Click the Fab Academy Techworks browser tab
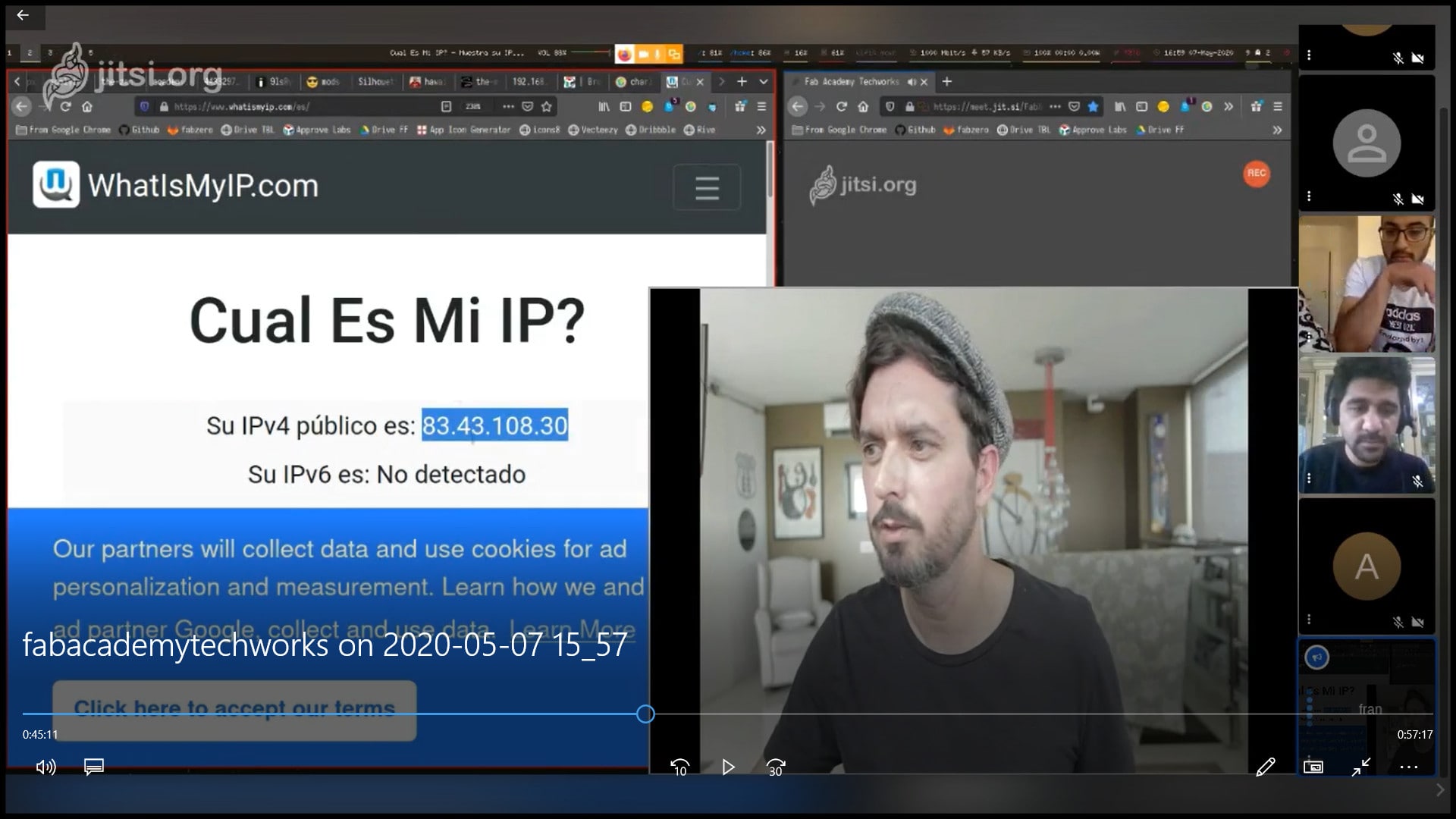This screenshot has width=1456, height=819. point(851,81)
